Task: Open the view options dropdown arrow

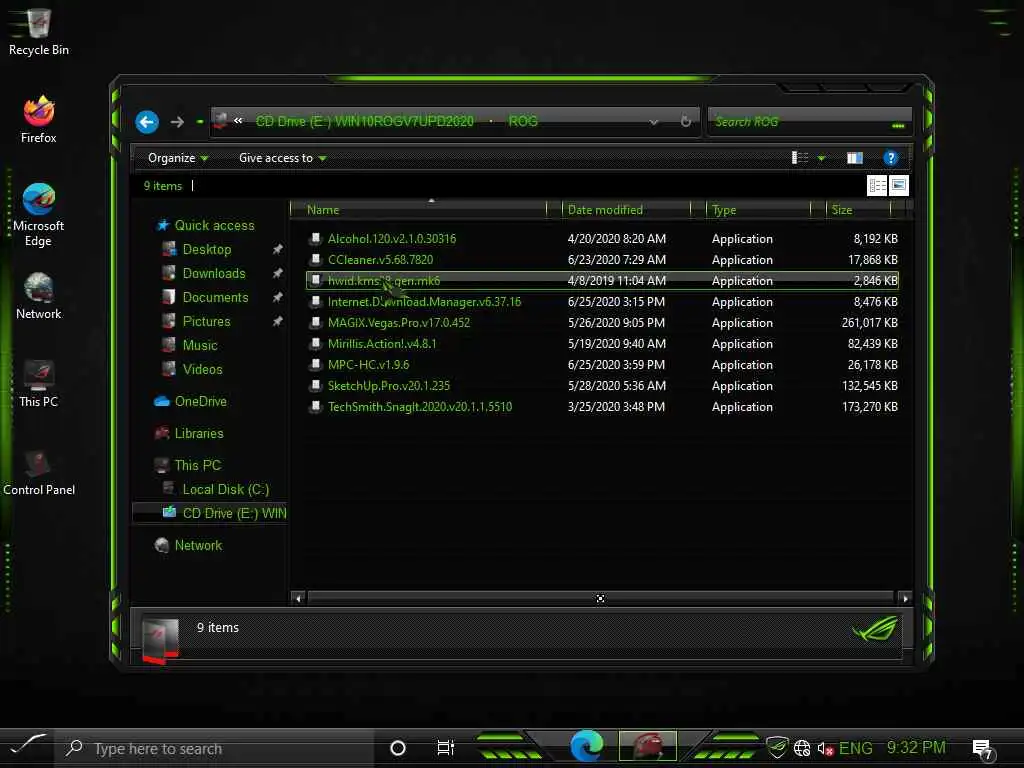Action: (x=822, y=158)
